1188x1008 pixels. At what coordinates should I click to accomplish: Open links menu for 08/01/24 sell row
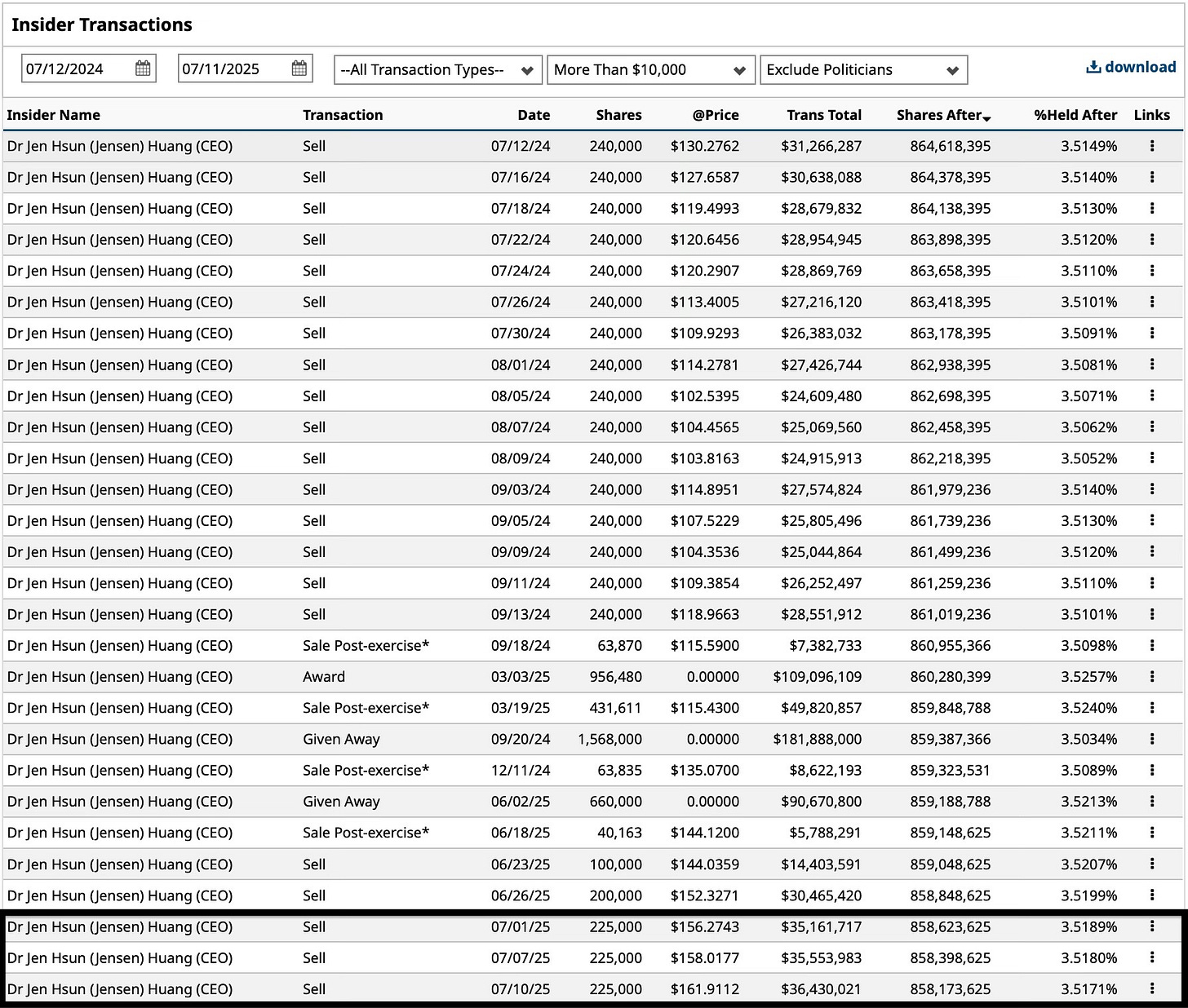1152,365
